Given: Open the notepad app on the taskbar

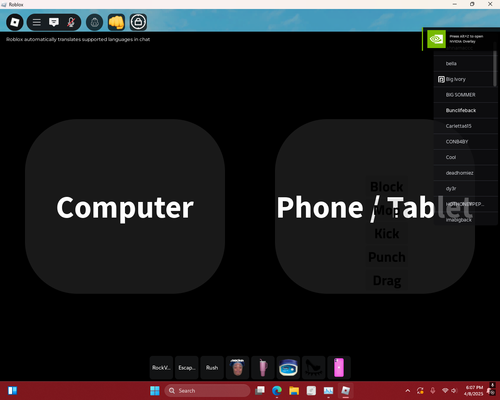Looking at the screenshot, I should pyautogui.click(x=311, y=390).
